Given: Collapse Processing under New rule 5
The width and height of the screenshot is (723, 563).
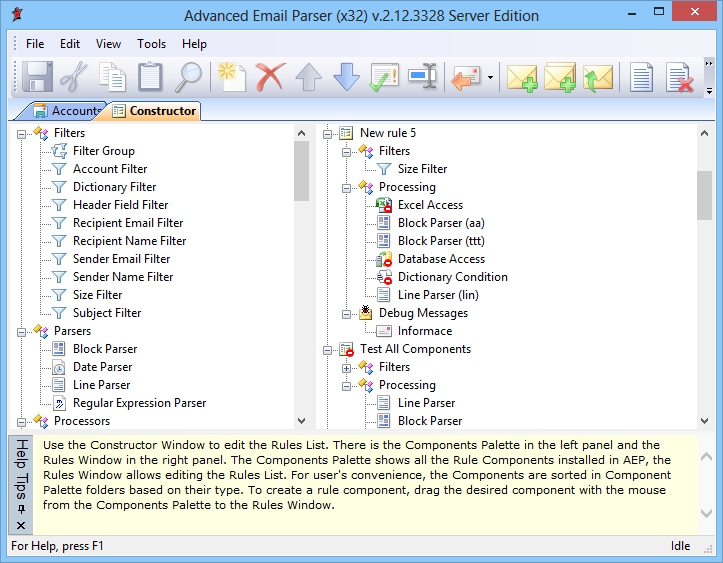Looking at the screenshot, I should 346,189.
